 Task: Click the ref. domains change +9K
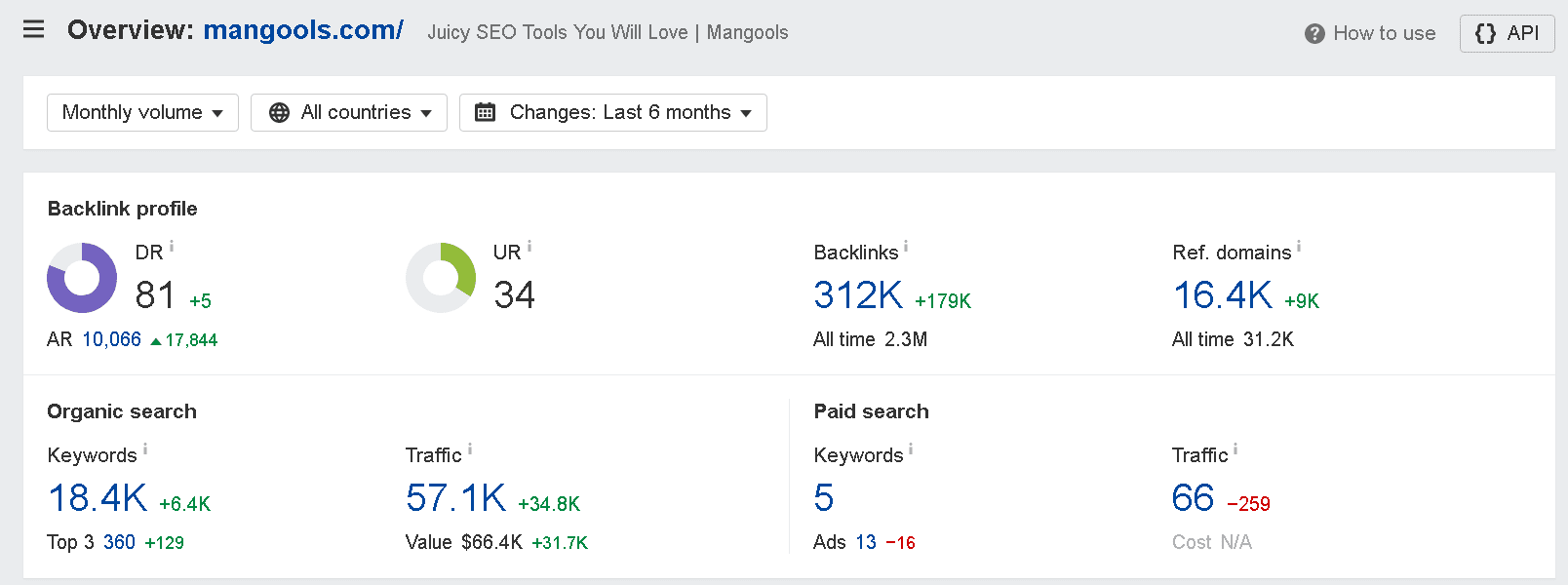1302,301
